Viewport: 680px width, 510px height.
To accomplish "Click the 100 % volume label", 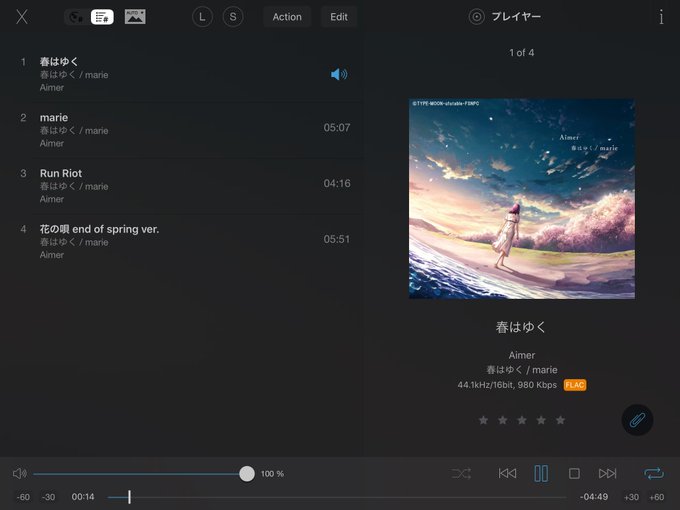I will pos(272,474).
